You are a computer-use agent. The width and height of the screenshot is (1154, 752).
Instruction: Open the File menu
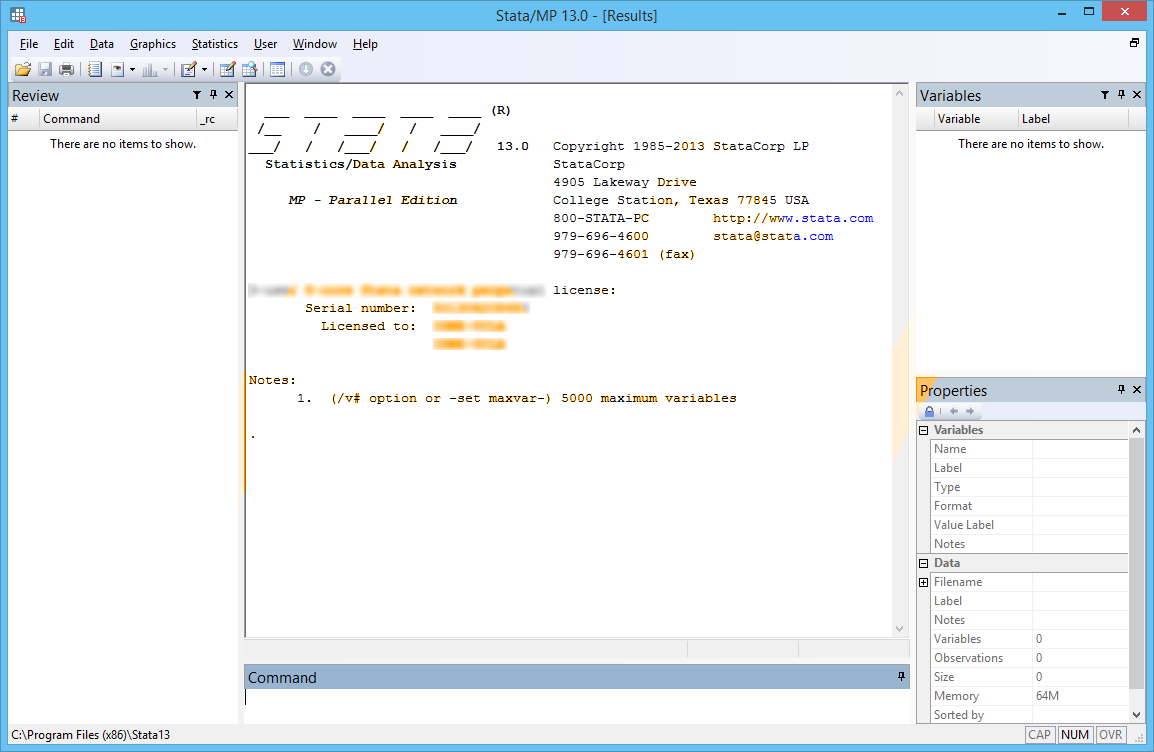click(x=29, y=44)
